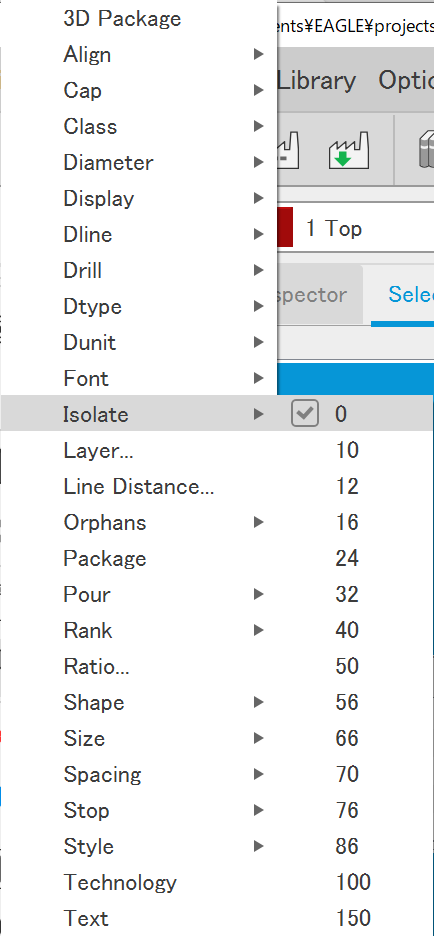Viewport: 434px width, 936px height.
Task: Choose the Line Distance... entry
Action: coord(138,487)
